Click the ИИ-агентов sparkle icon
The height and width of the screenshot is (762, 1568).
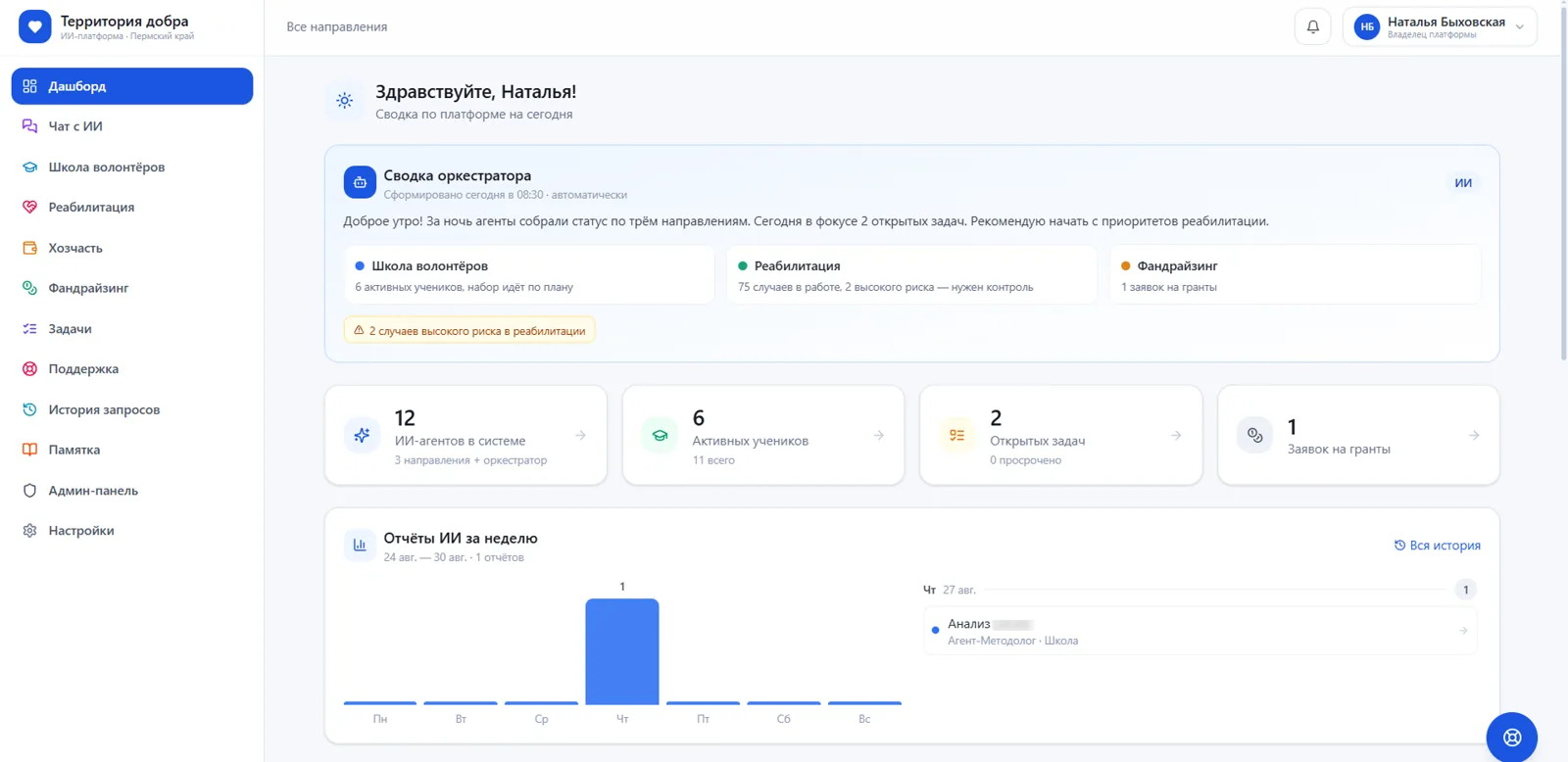pyautogui.click(x=362, y=435)
